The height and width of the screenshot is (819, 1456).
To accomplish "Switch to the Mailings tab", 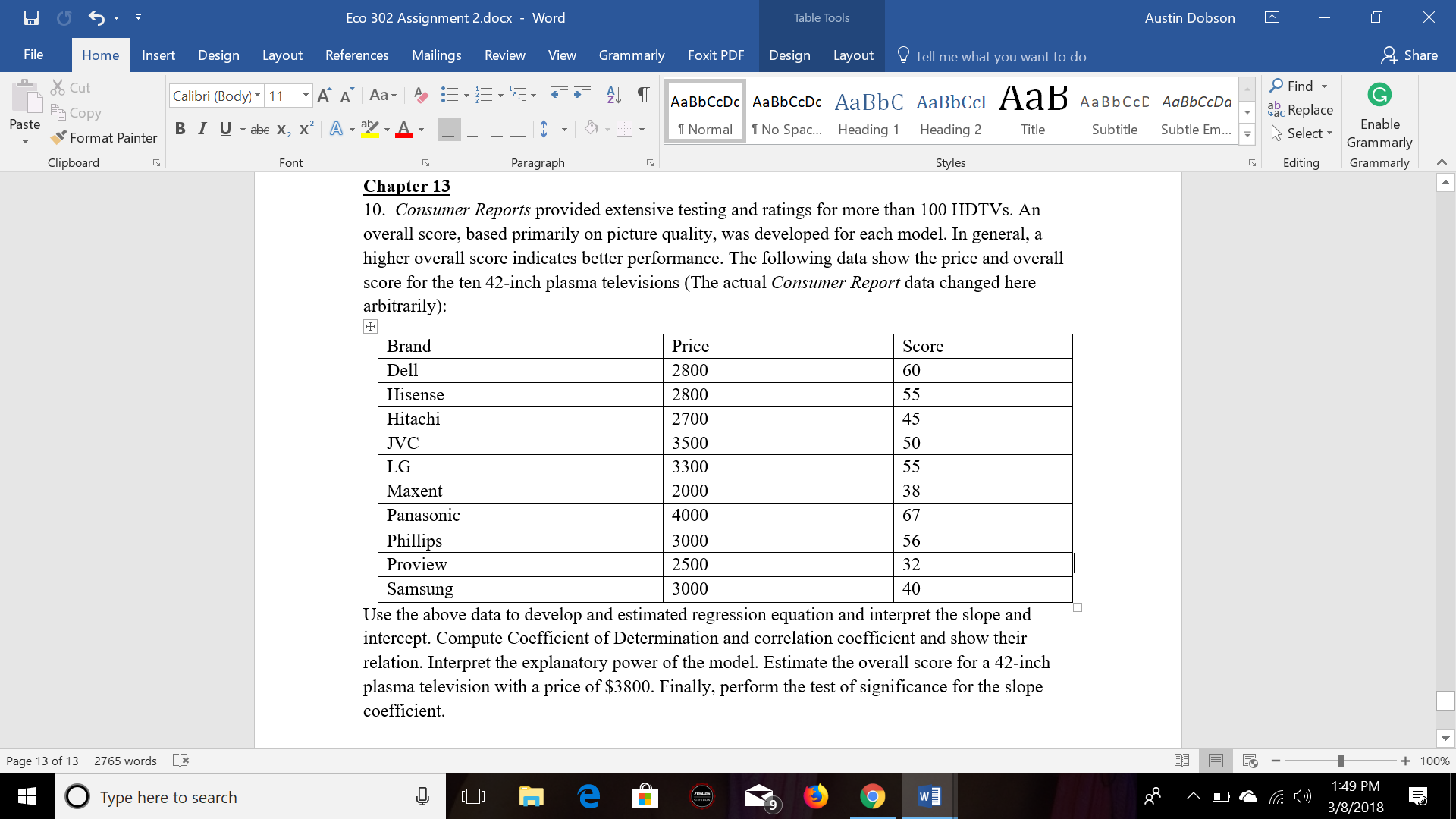I will point(436,55).
